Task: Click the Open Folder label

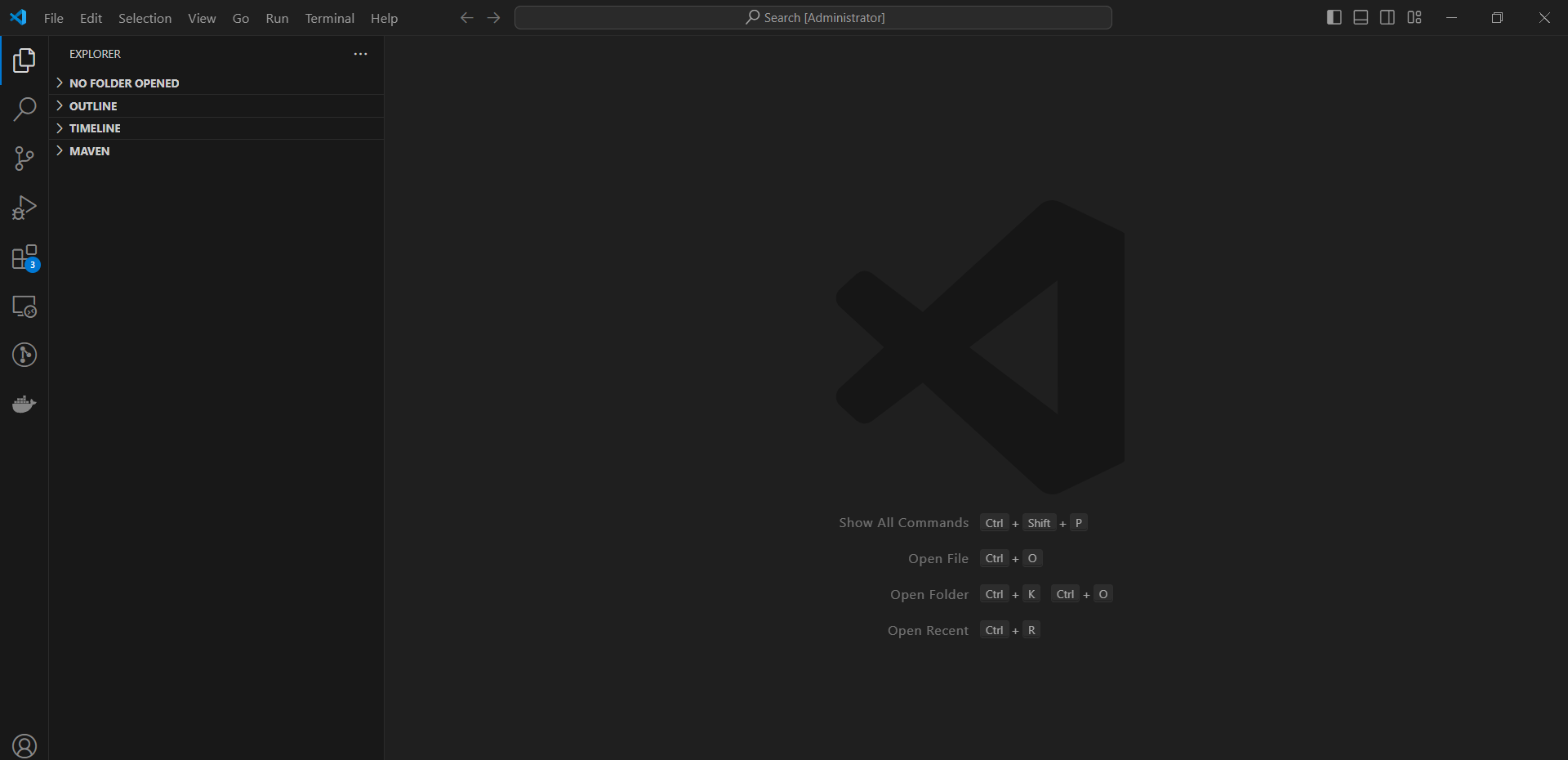Action: pyautogui.click(x=929, y=595)
